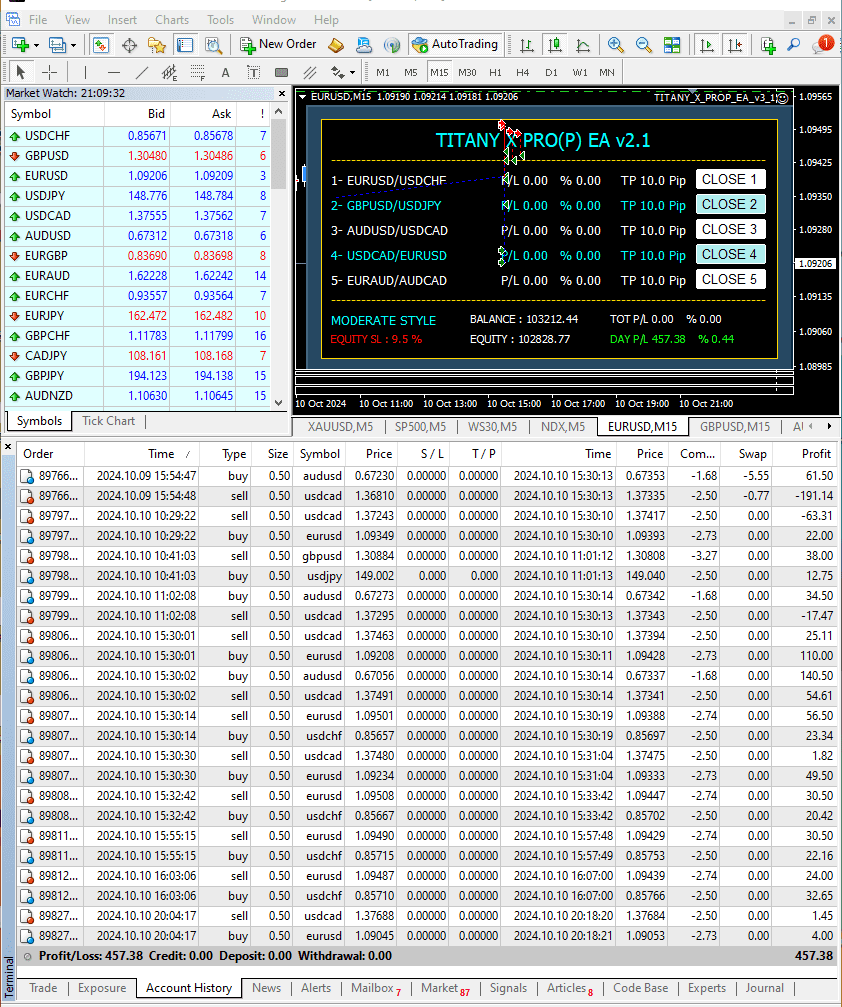This screenshot has height=1007, width=842.
Task: Toggle the Terminal panel toolbar icon
Action: pyautogui.click(x=185, y=45)
